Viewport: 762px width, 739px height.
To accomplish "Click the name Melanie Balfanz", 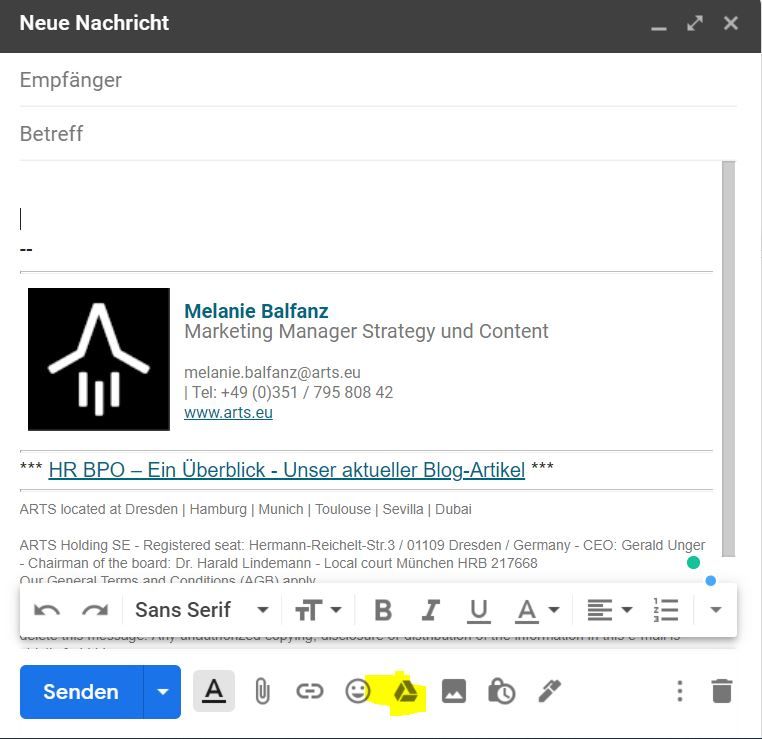I will (x=256, y=311).
